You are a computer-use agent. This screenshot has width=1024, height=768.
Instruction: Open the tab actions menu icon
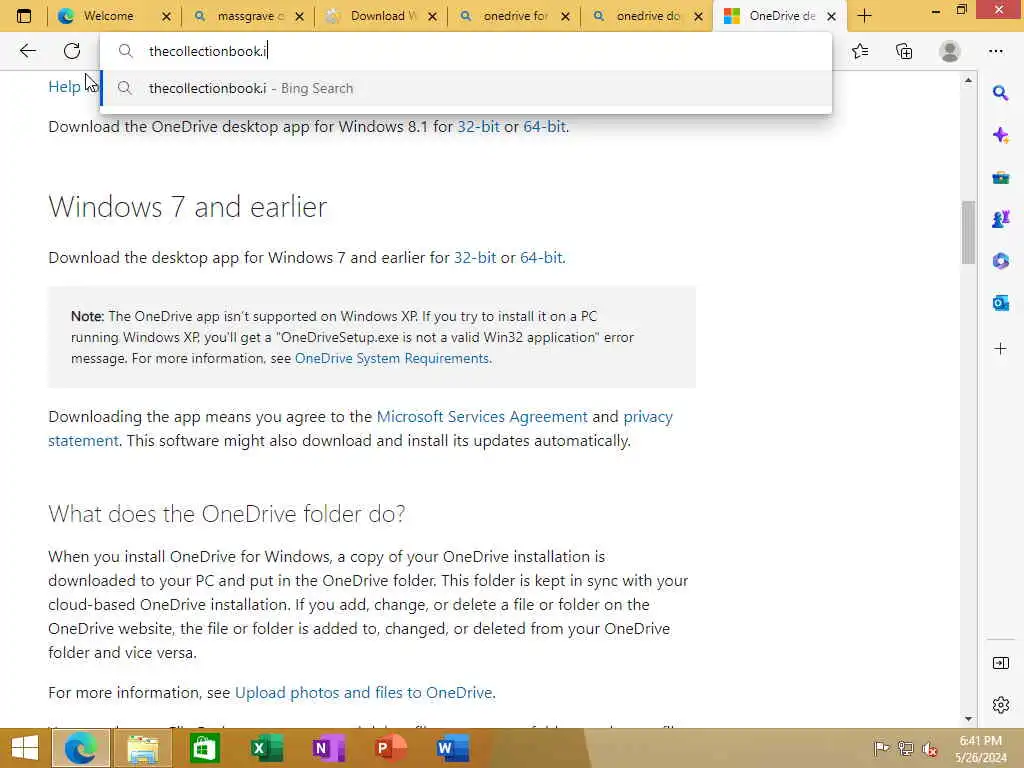pos(24,16)
